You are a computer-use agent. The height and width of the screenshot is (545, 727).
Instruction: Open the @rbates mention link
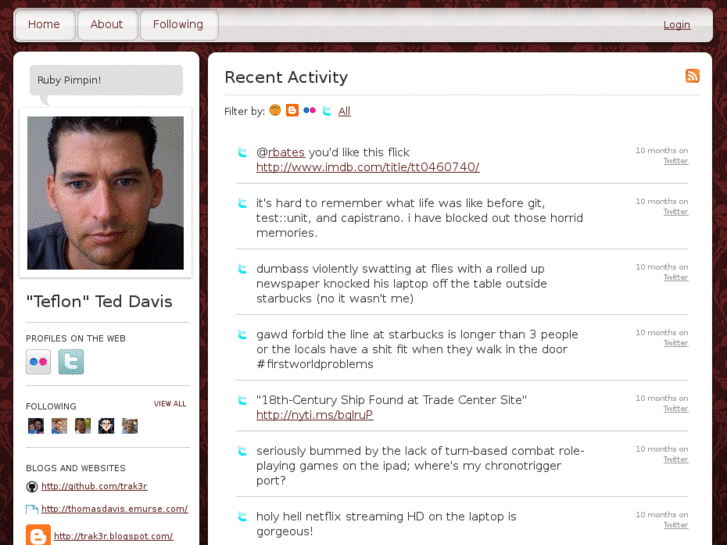(286, 152)
